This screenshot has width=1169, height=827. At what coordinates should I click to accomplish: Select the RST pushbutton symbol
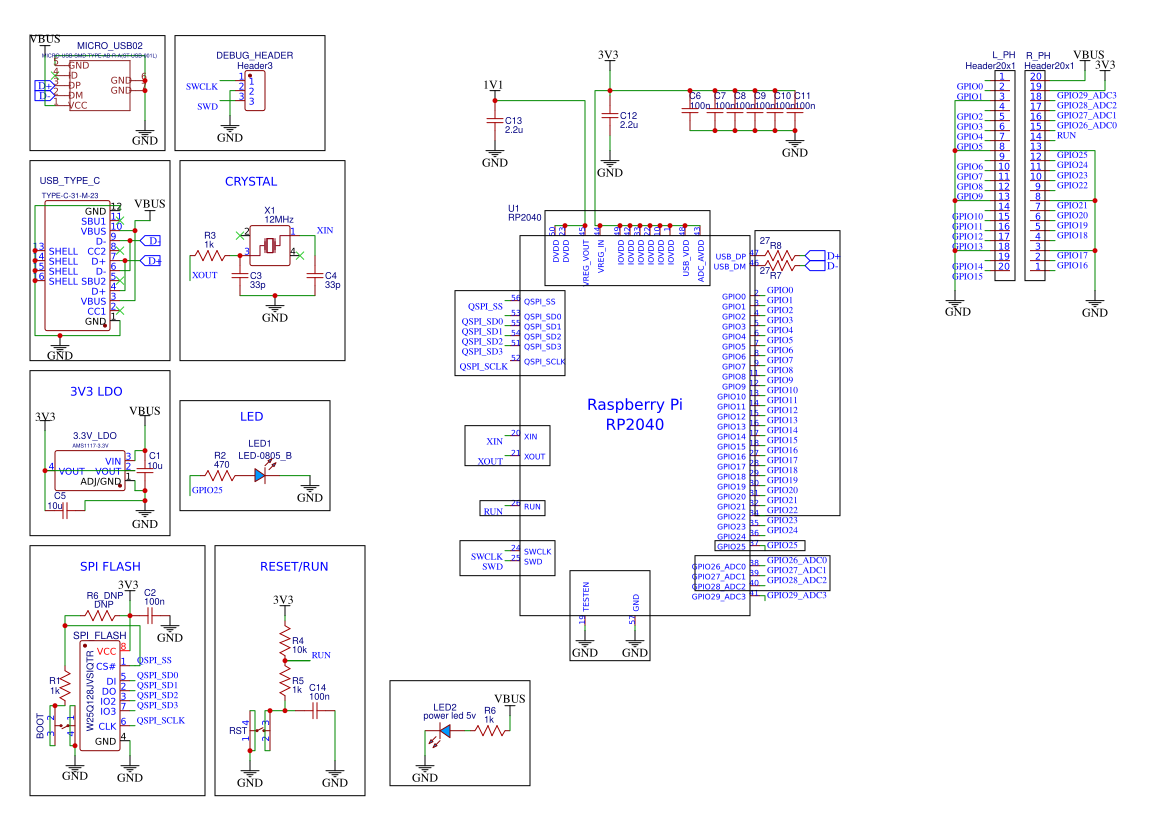259,731
